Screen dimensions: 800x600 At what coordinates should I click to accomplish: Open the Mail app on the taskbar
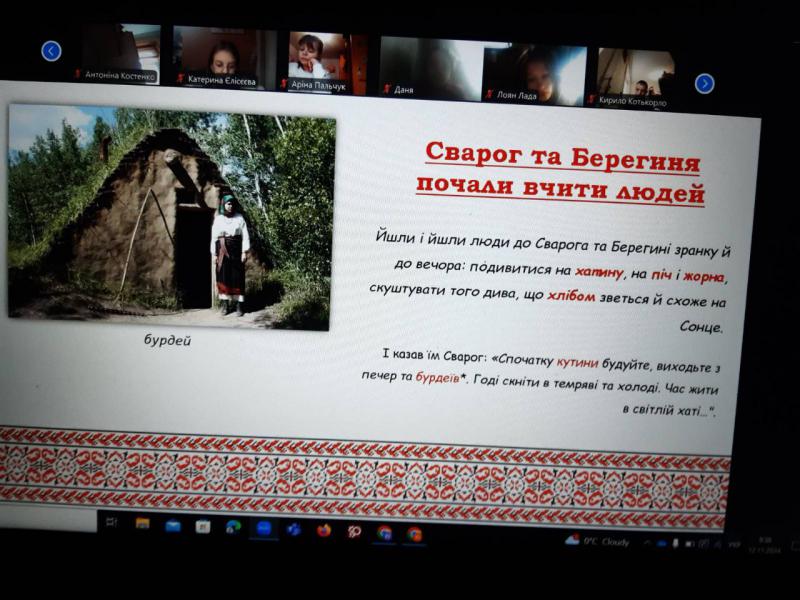click(x=173, y=526)
